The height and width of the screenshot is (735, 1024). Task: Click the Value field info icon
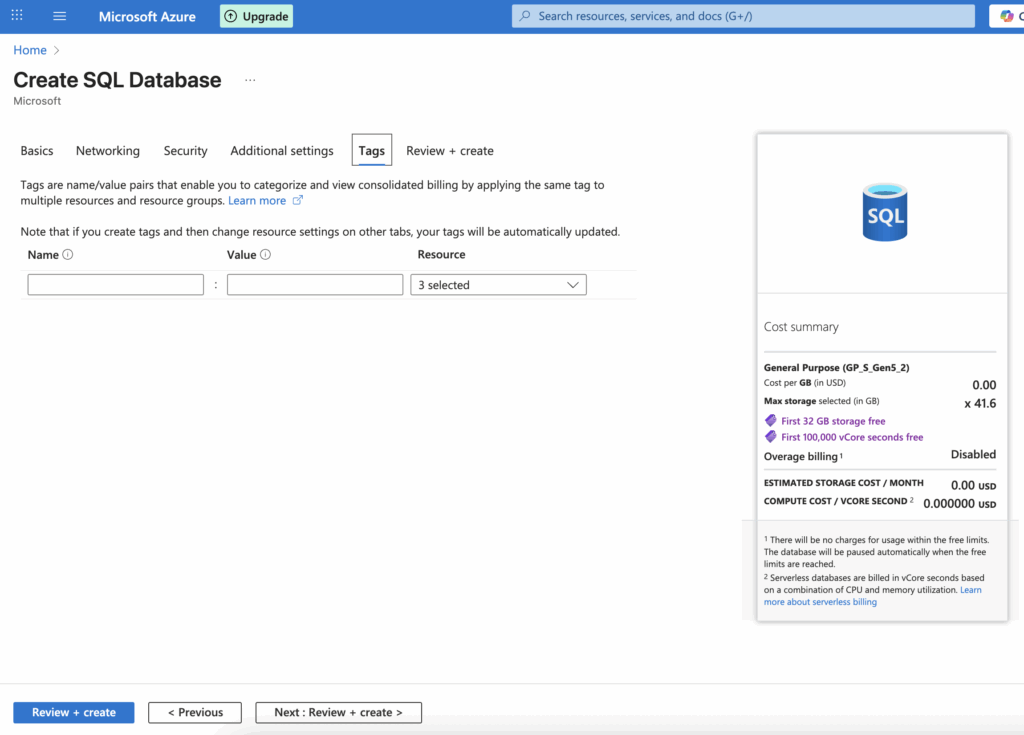tap(266, 254)
